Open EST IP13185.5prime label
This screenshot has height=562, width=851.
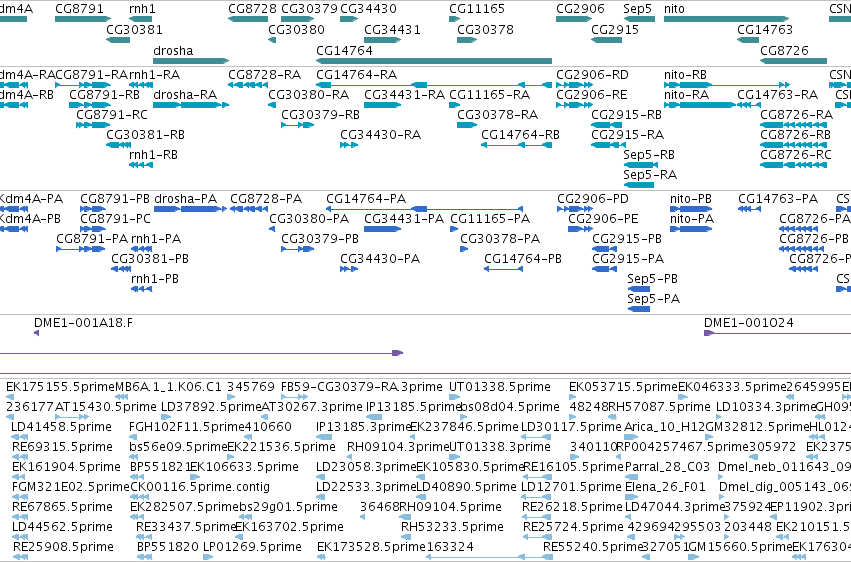pyautogui.click(x=412, y=407)
